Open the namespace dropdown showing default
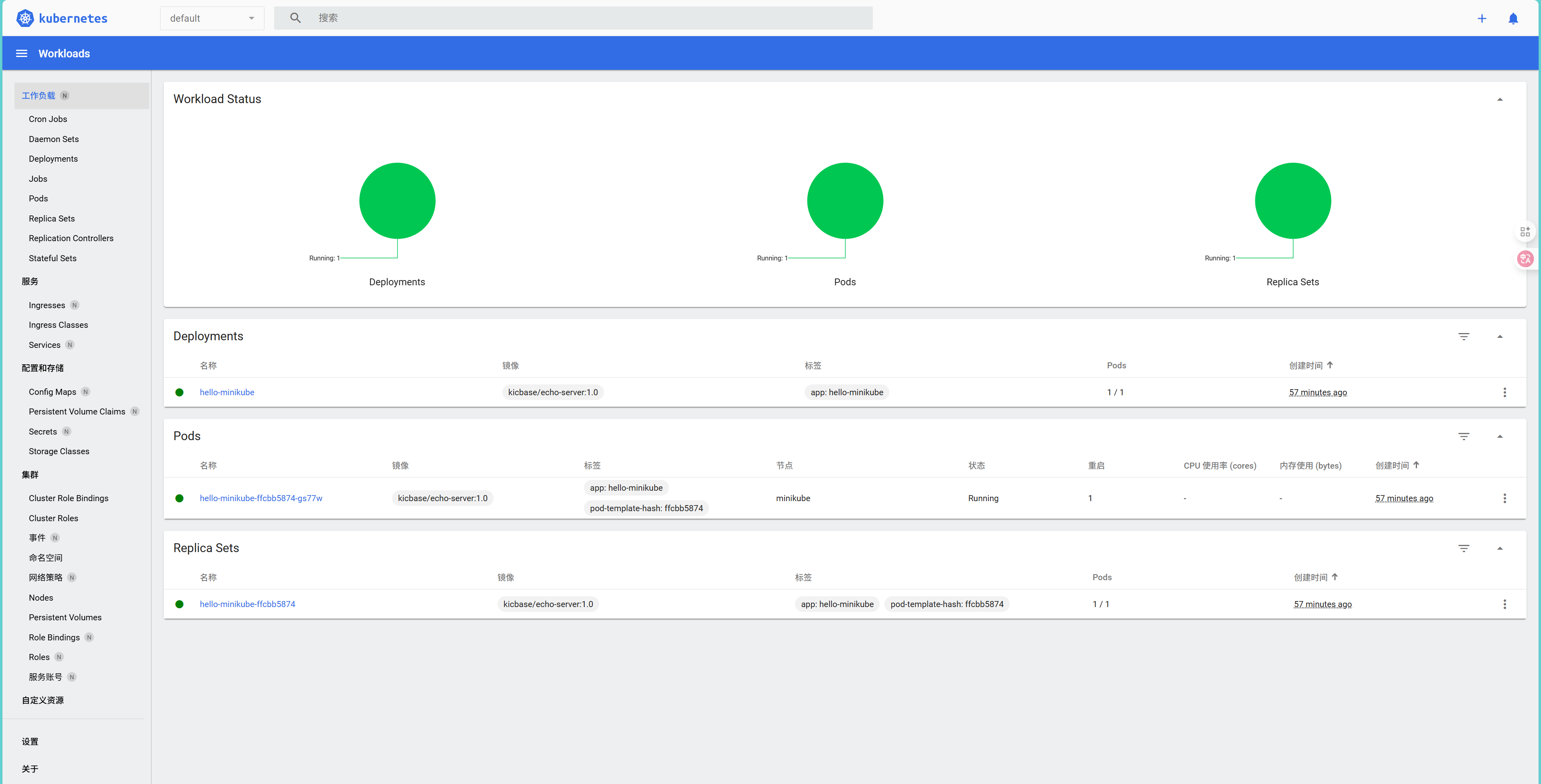1541x784 pixels. click(x=212, y=18)
